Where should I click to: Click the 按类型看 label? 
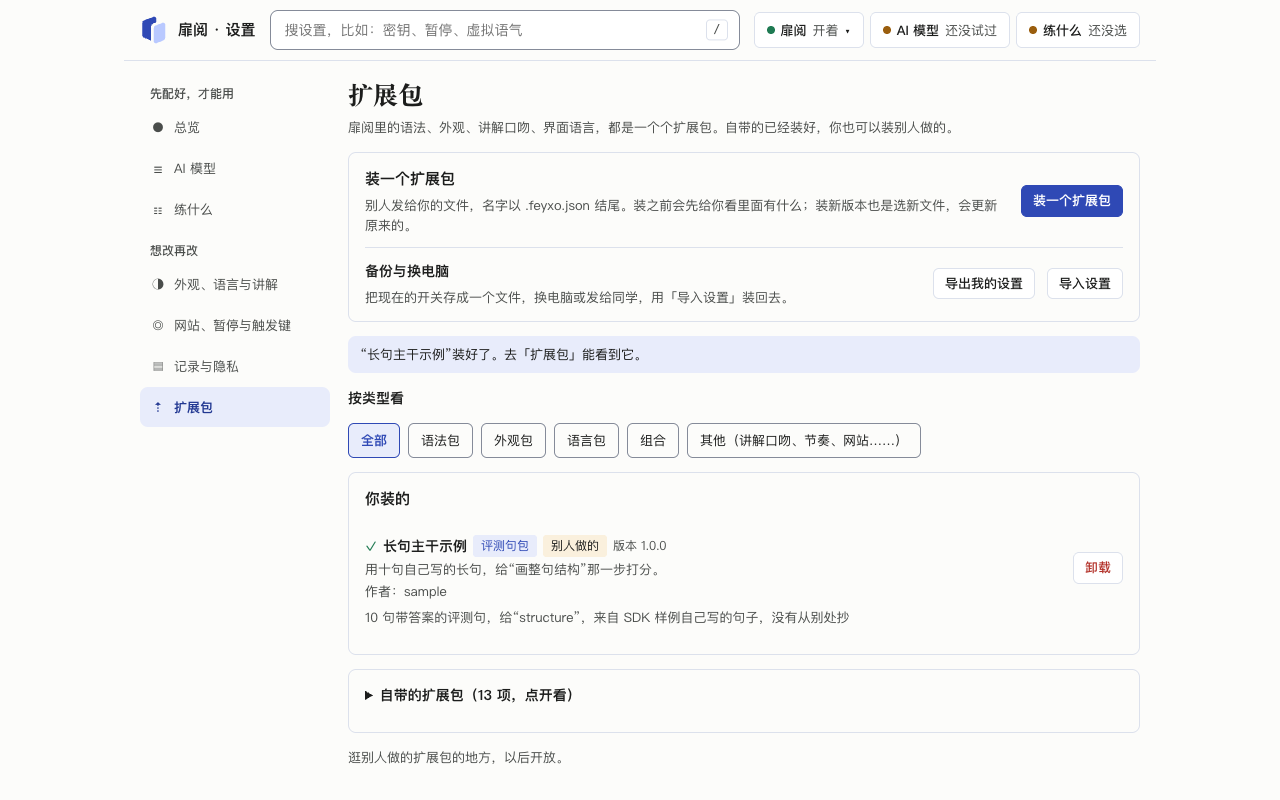point(376,398)
